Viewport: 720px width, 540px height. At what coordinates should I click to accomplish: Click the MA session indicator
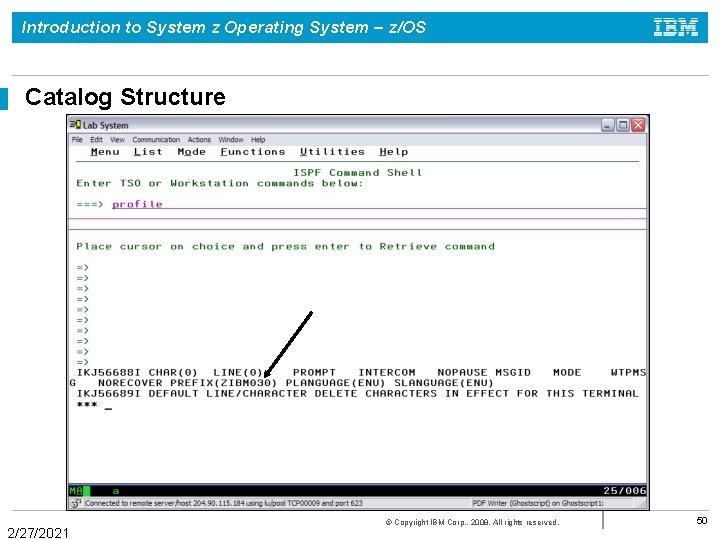(76, 490)
